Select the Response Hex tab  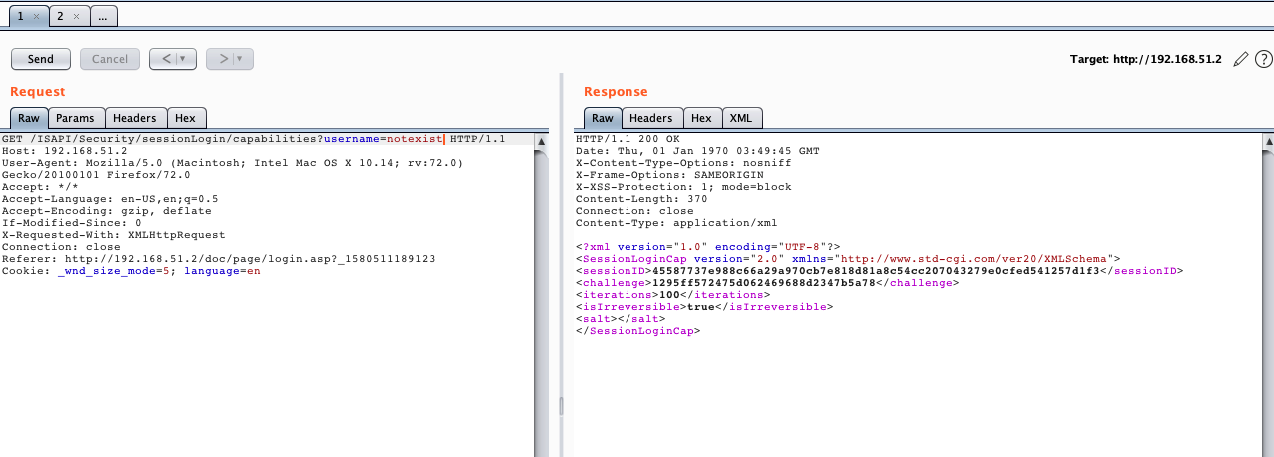pos(702,118)
